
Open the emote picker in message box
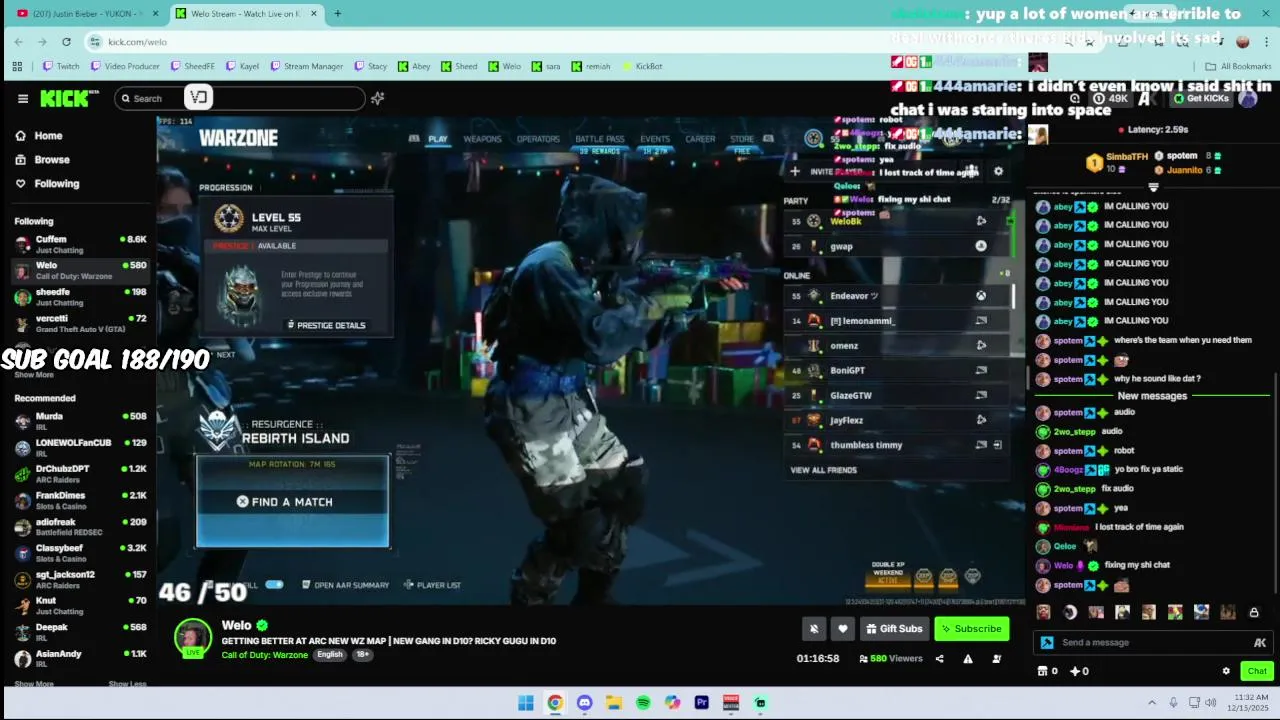tap(1260, 643)
